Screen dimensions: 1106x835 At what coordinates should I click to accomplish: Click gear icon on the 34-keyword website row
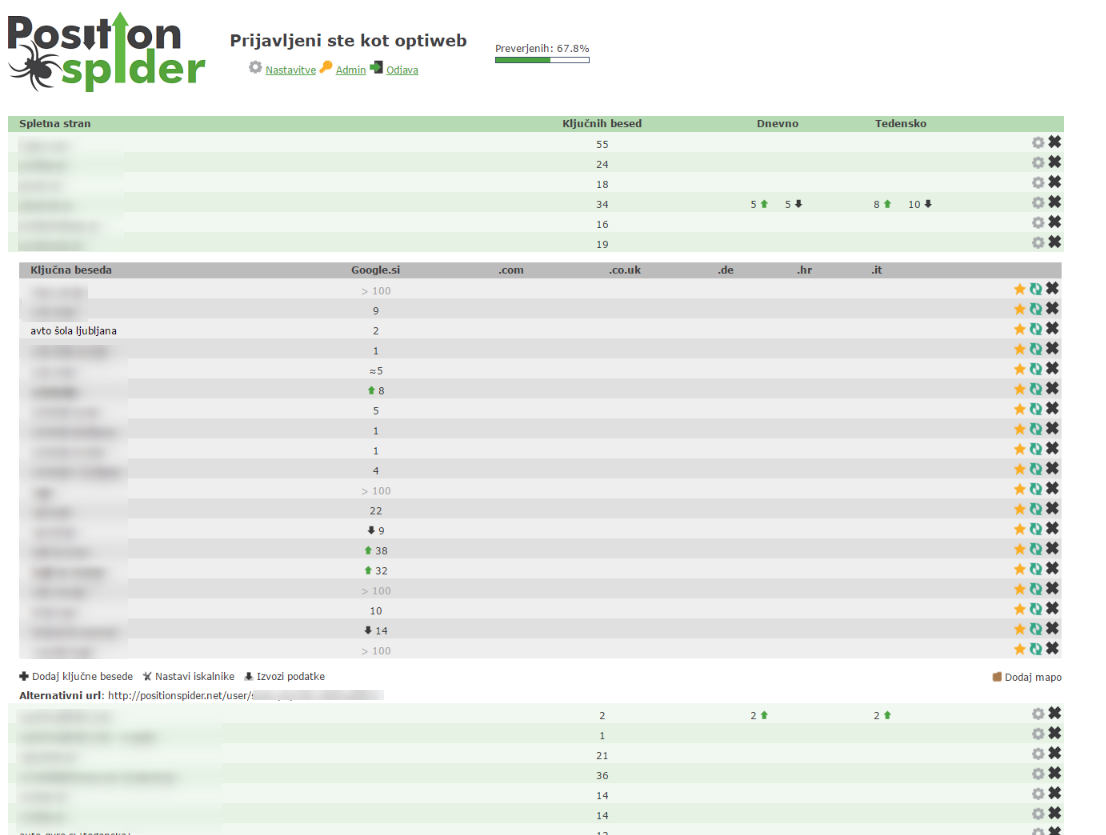tap(1038, 203)
